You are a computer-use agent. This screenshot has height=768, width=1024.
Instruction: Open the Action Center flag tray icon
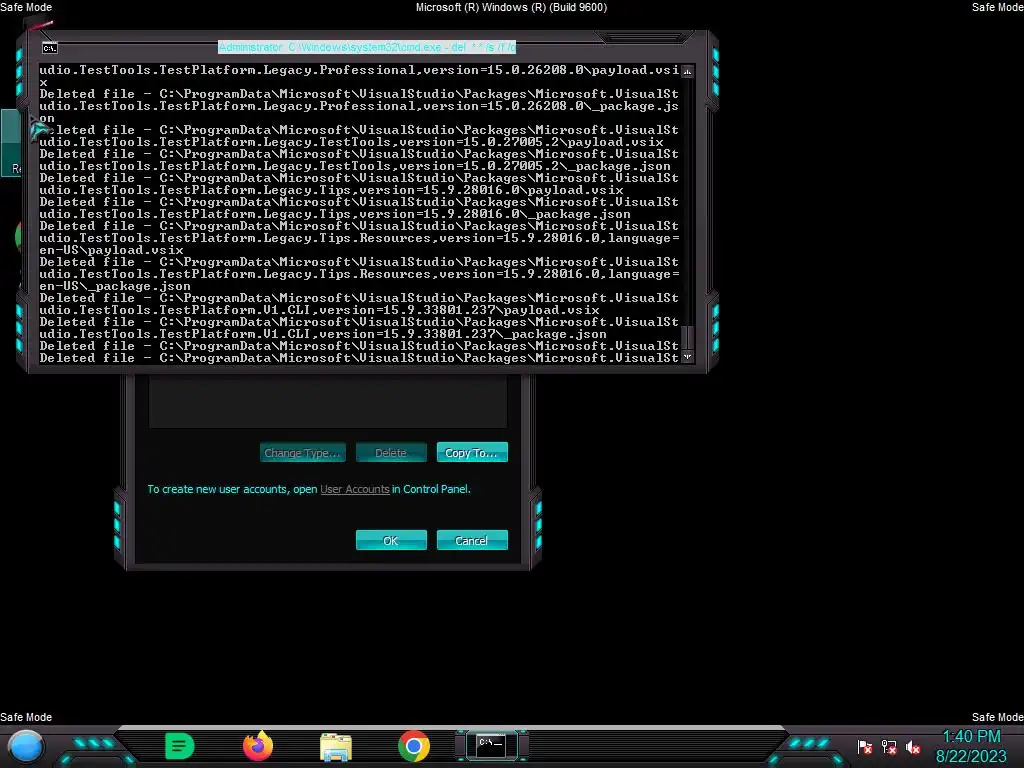[865, 747]
